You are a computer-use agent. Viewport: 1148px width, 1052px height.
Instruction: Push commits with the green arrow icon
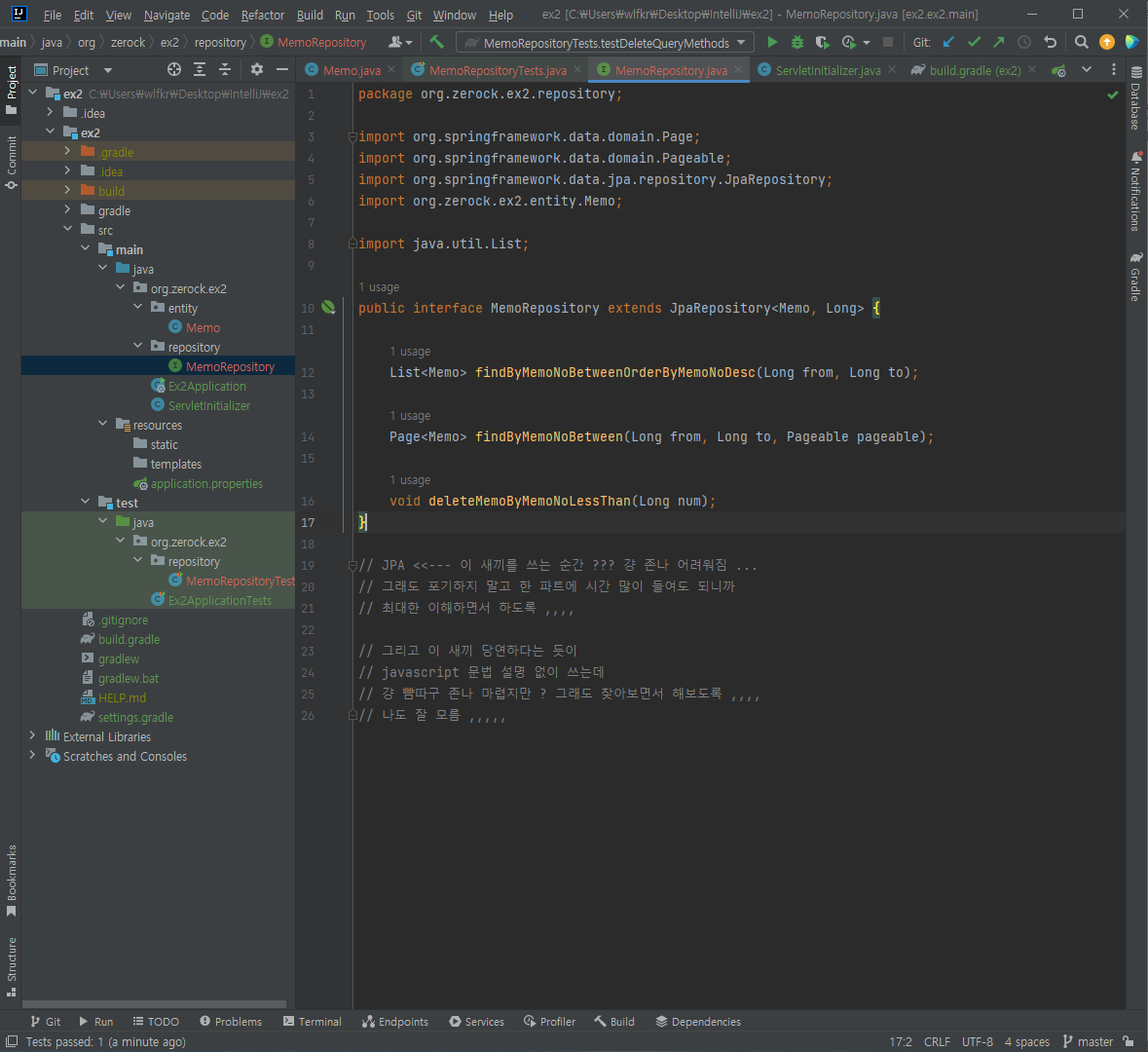[x=999, y=43]
